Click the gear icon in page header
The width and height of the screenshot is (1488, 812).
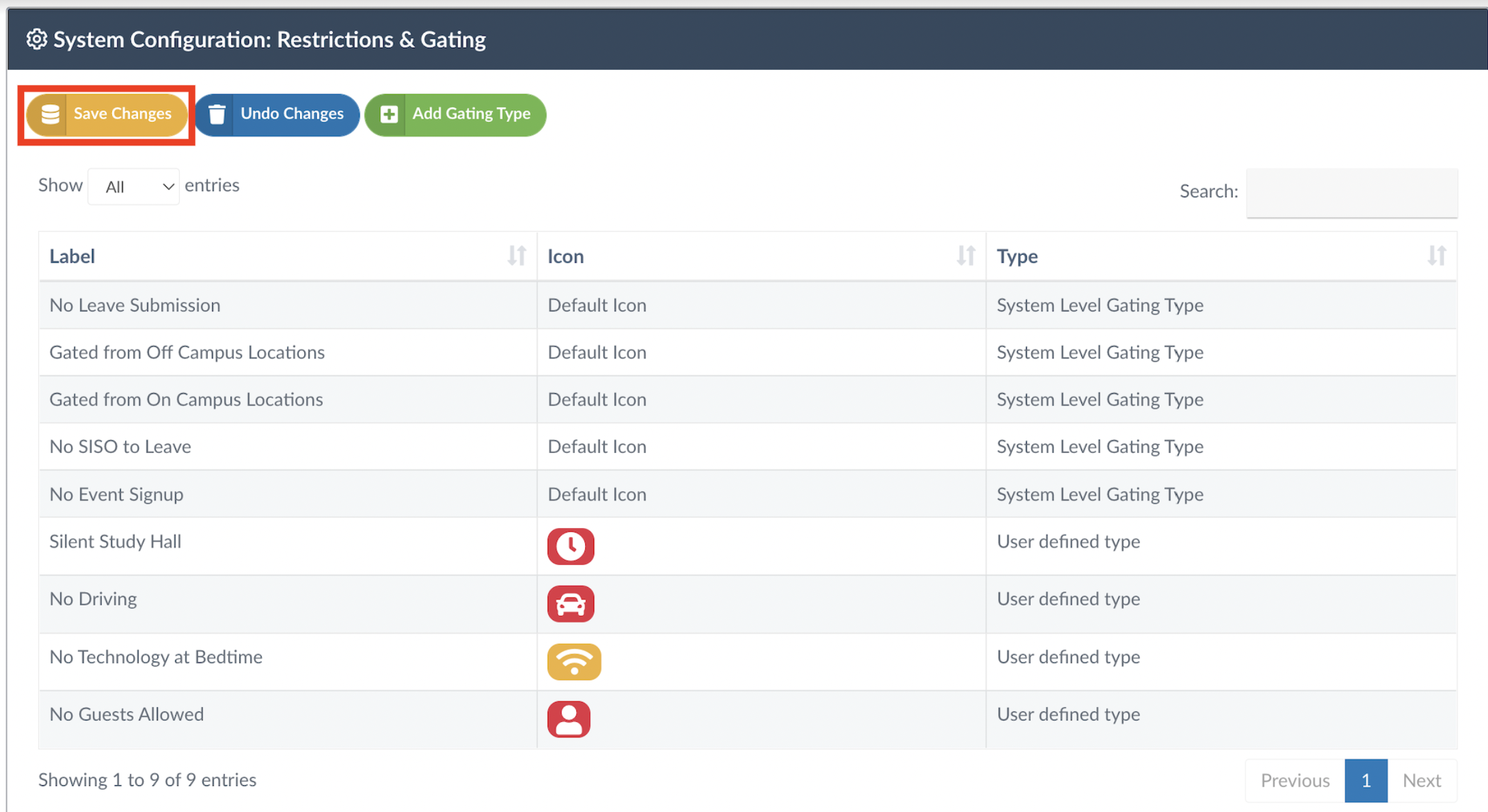(x=37, y=39)
